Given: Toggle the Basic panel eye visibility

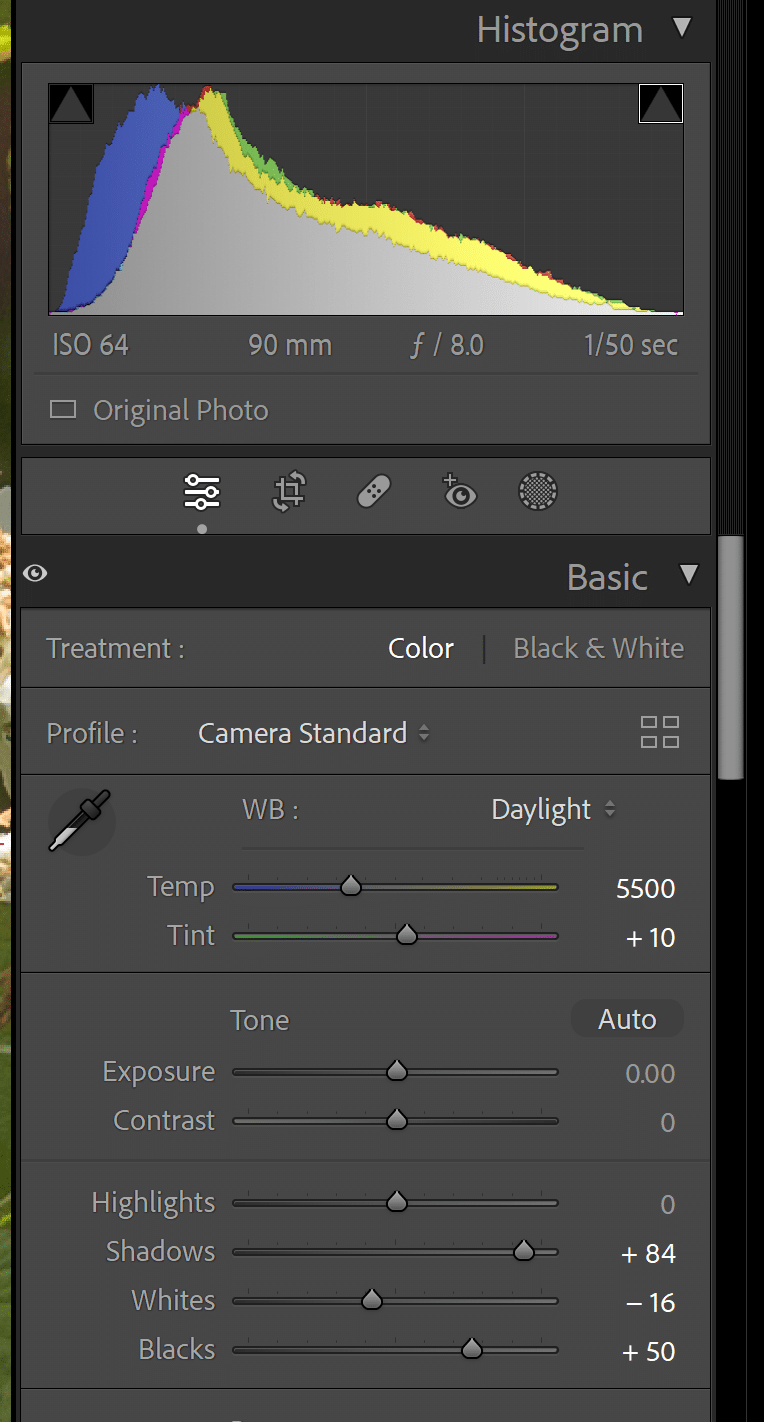Looking at the screenshot, I should (x=35, y=573).
